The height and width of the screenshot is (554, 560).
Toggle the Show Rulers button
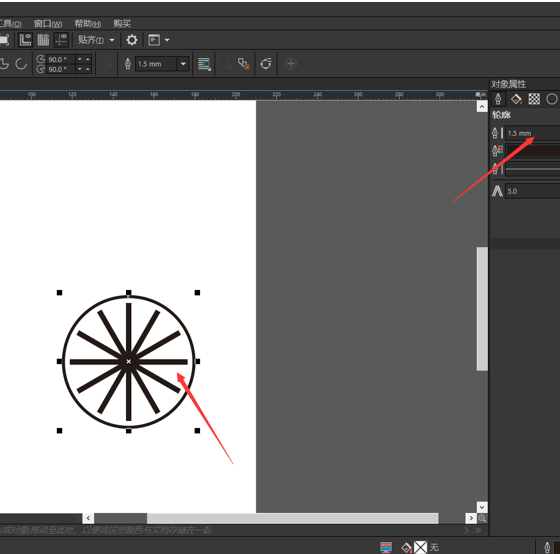(x=25, y=40)
